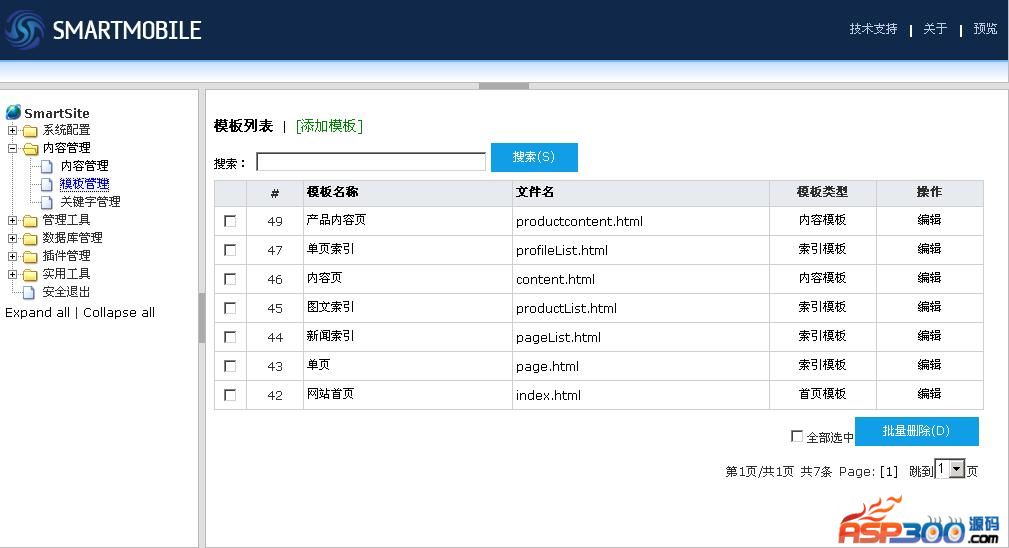Click the SmartMobile swirl logo
The height and width of the screenshot is (548, 1009).
pos(24,30)
